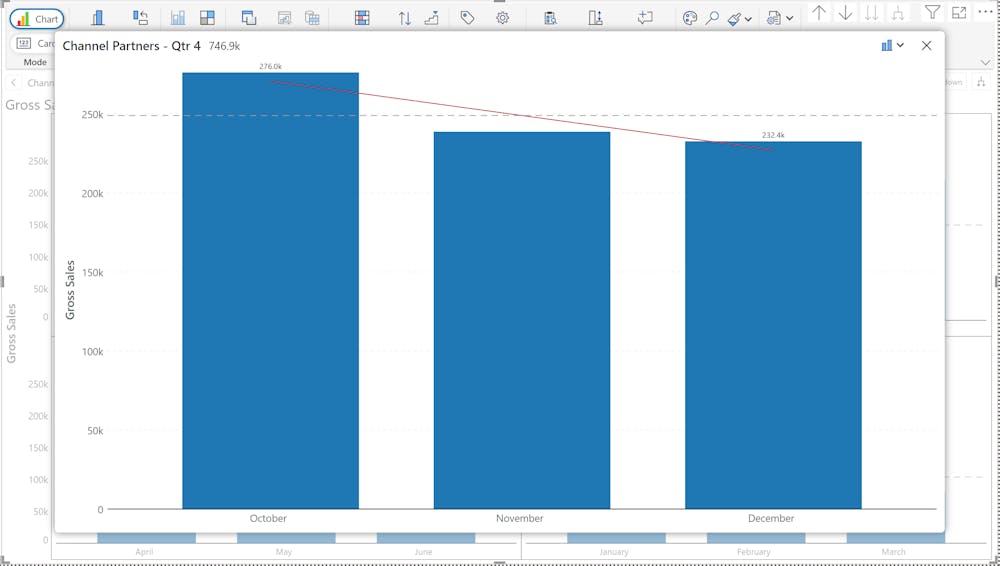Open the red-blue heatmap table icon
Image resolution: width=1000 pixels, height=566 pixels.
click(x=362, y=18)
